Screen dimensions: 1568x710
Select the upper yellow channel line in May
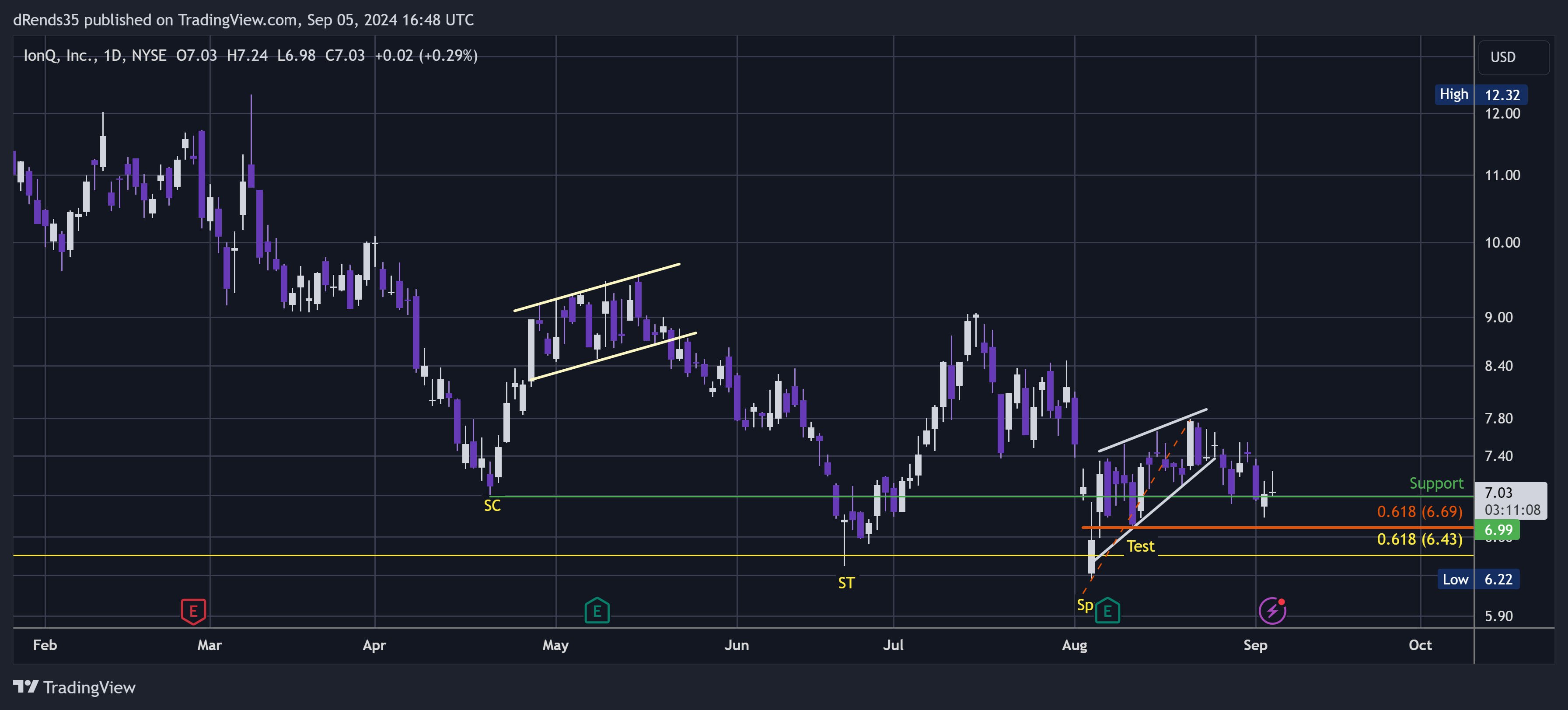(597, 287)
